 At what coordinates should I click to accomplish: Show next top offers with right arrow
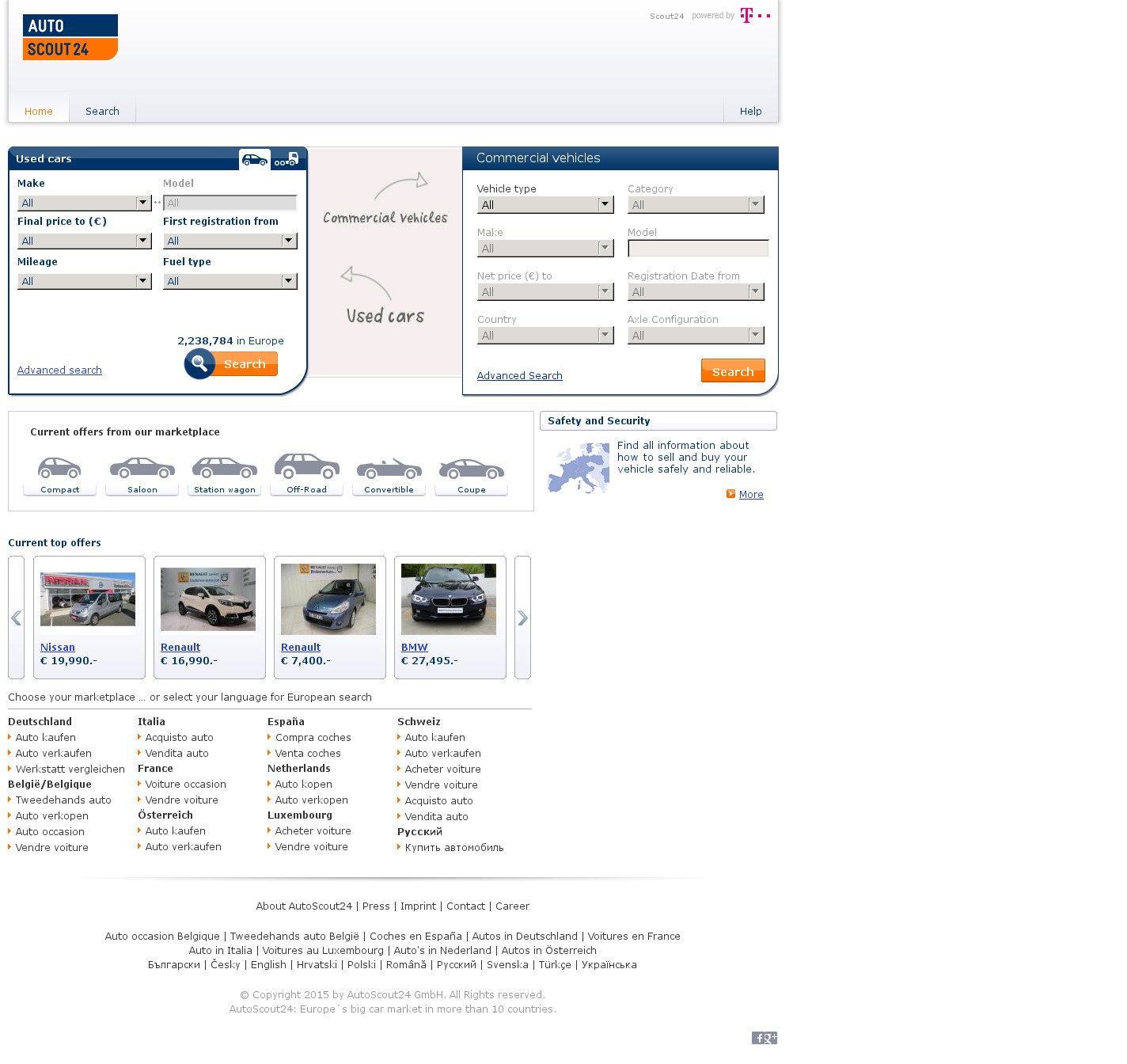[522, 617]
